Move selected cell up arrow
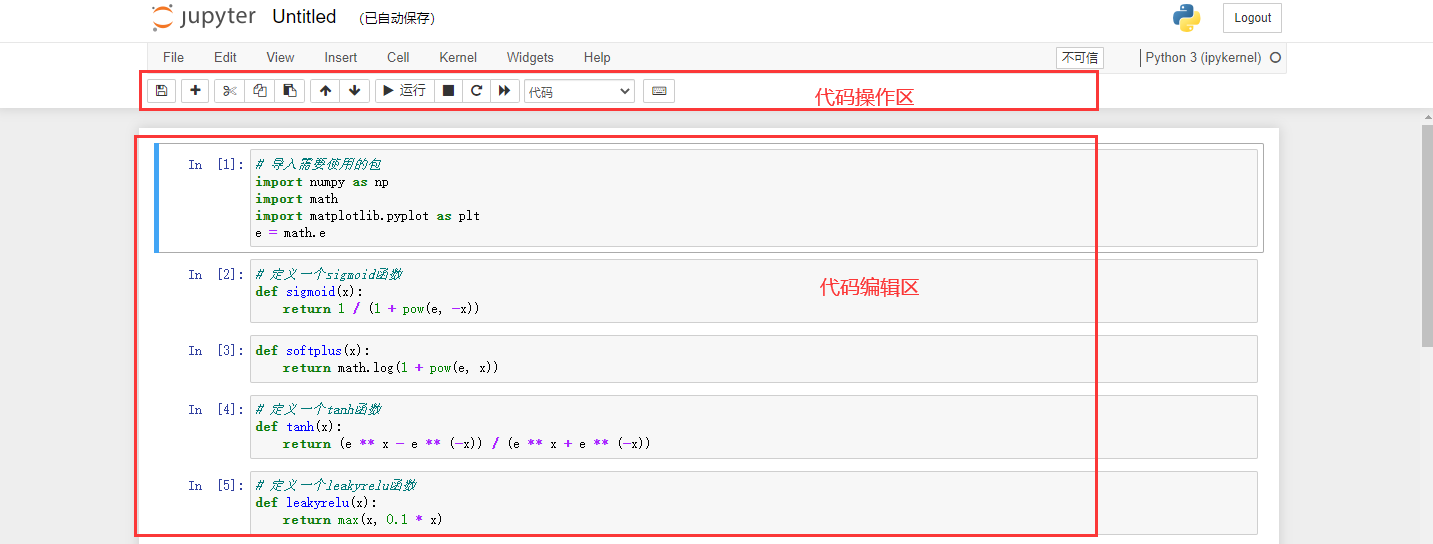The height and width of the screenshot is (544, 1433). [x=325, y=91]
